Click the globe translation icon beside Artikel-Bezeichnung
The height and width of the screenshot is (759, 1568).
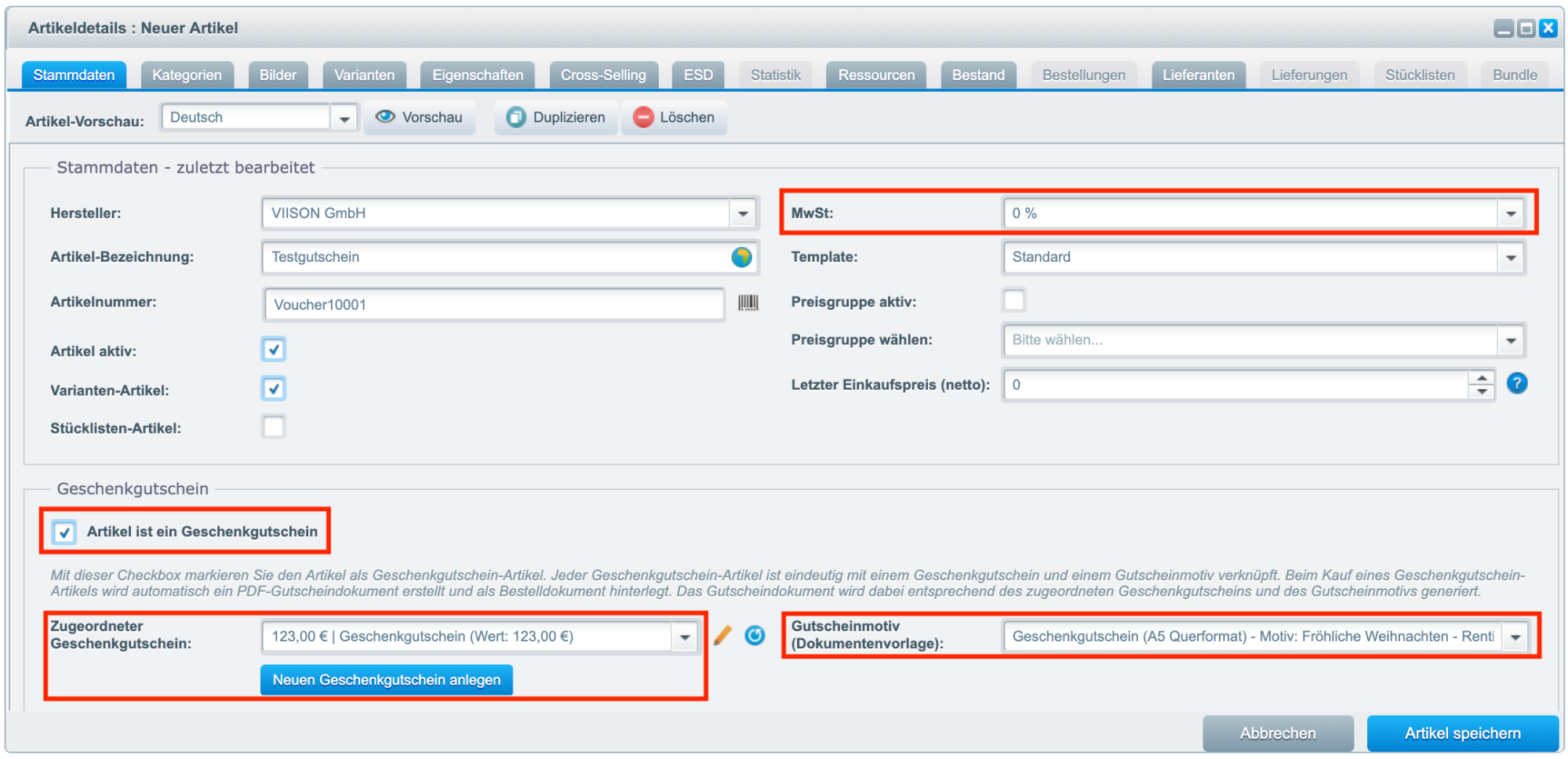741,257
